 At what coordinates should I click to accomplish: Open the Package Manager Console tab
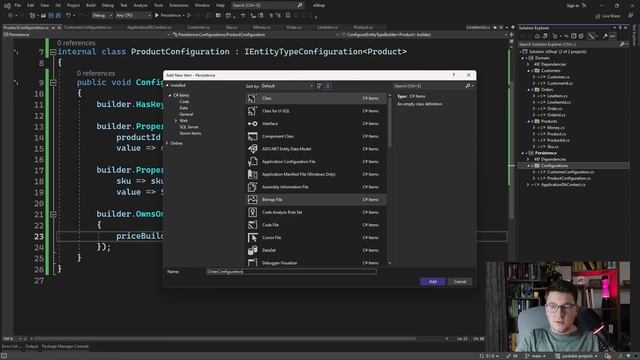coord(65,347)
